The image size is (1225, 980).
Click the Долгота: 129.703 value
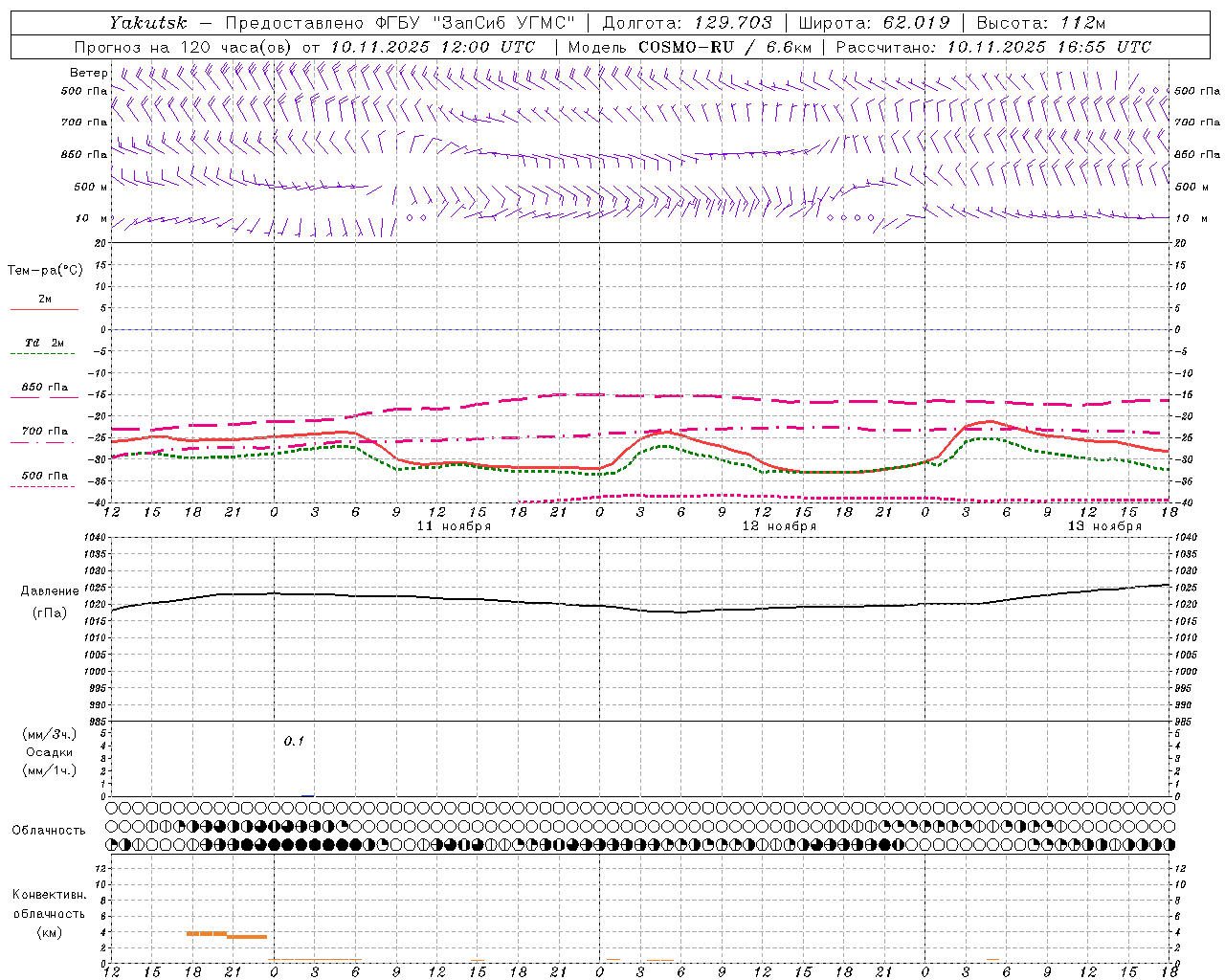685,22
